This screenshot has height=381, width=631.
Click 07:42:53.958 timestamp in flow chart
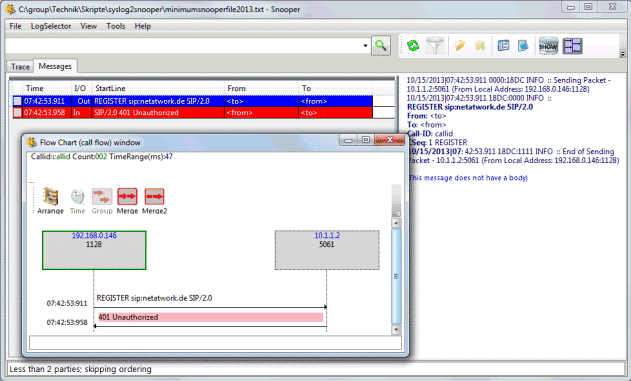pyautogui.click(x=67, y=323)
